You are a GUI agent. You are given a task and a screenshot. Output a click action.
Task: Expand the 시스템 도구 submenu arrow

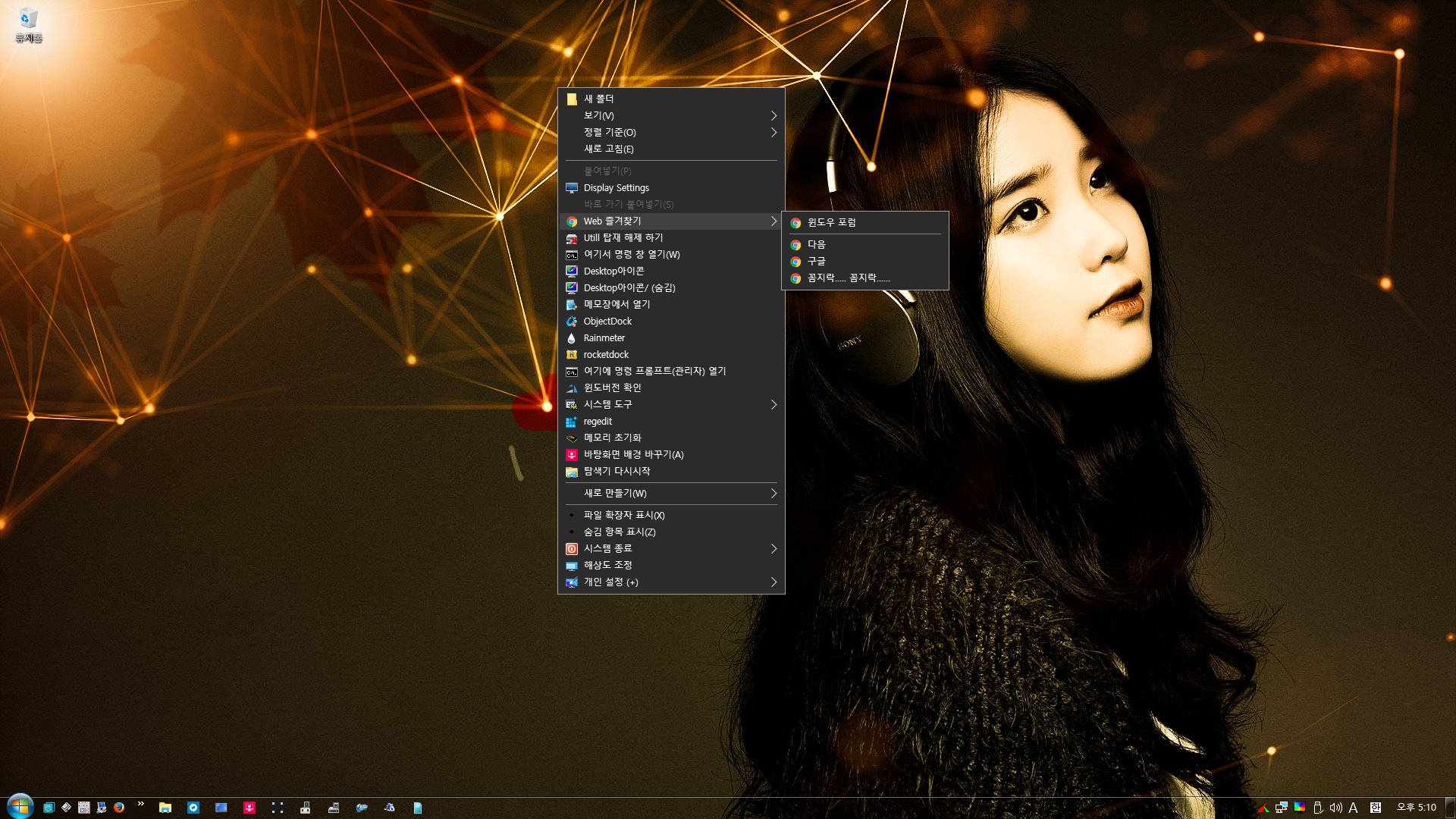(773, 404)
